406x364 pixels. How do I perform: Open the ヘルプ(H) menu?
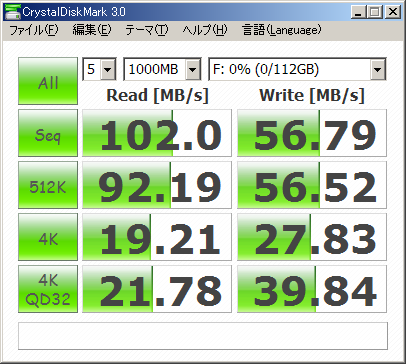(205, 30)
